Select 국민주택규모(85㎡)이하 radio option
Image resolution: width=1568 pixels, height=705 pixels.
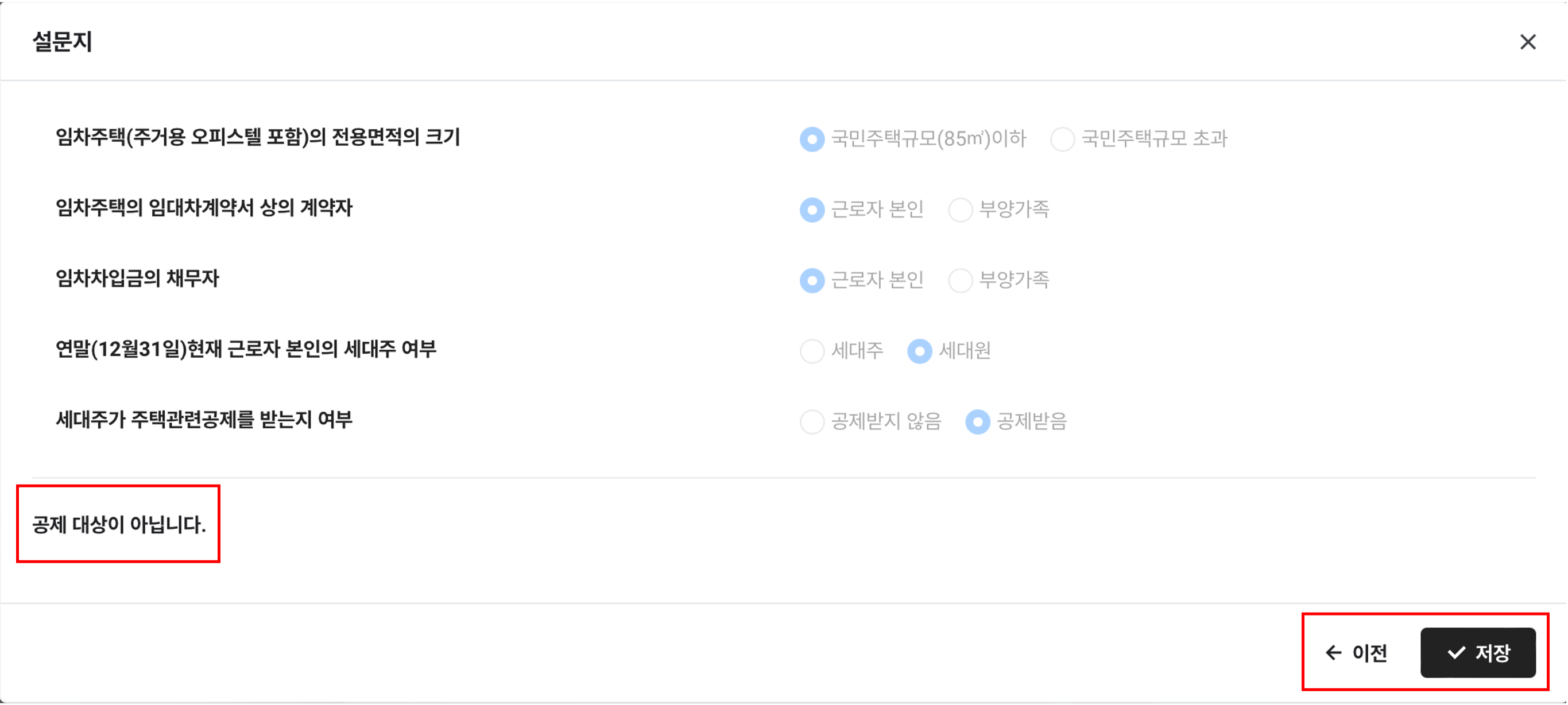[x=812, y=140]
